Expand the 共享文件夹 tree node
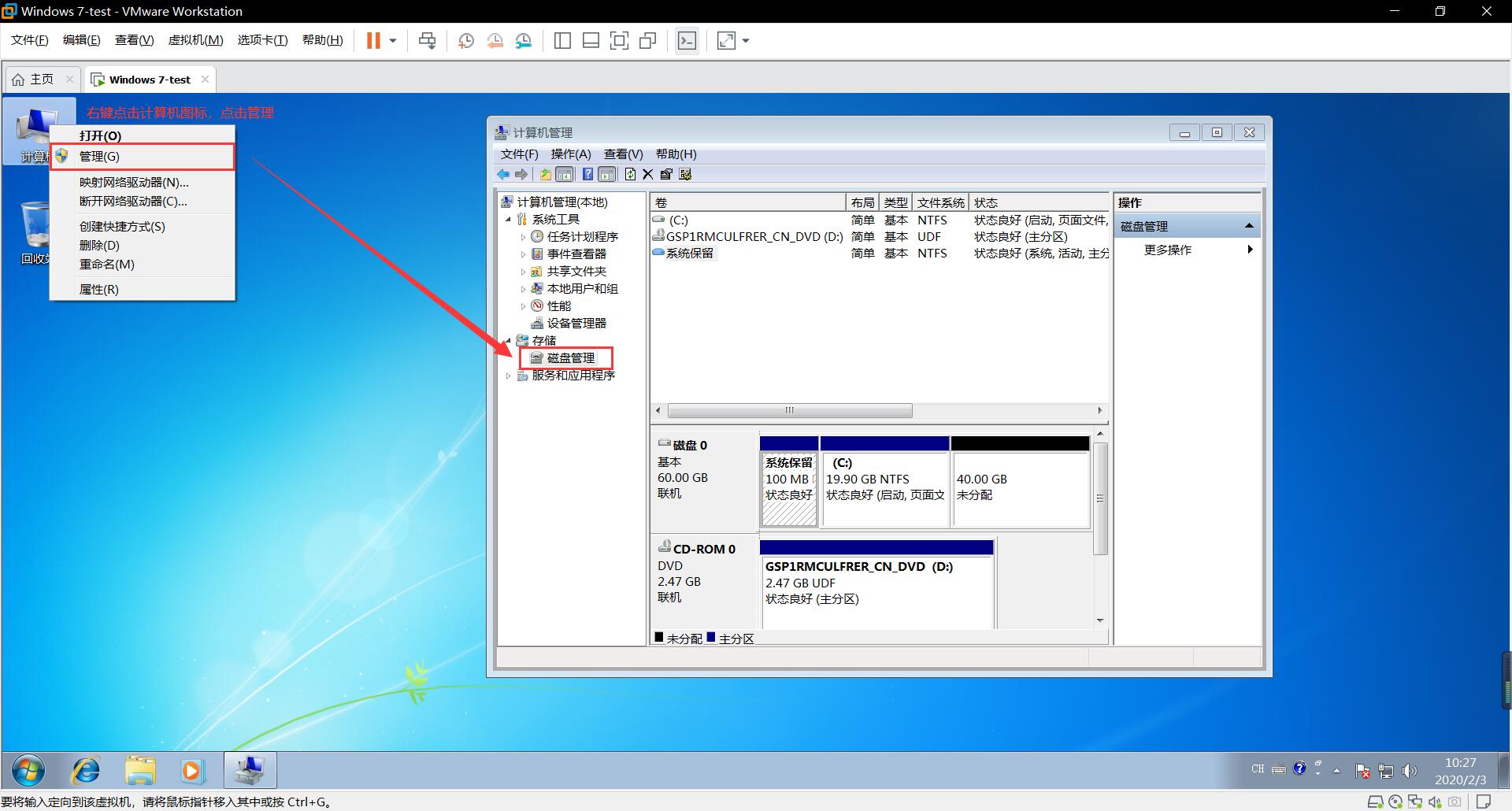The width and height of the screenshot is (1512, 811). 523,272
